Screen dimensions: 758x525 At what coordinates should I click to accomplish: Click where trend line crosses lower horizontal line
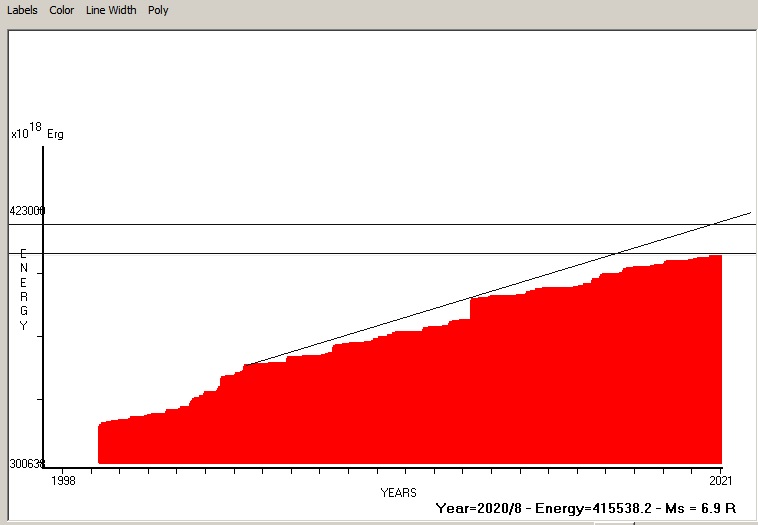tap(618, 254)
